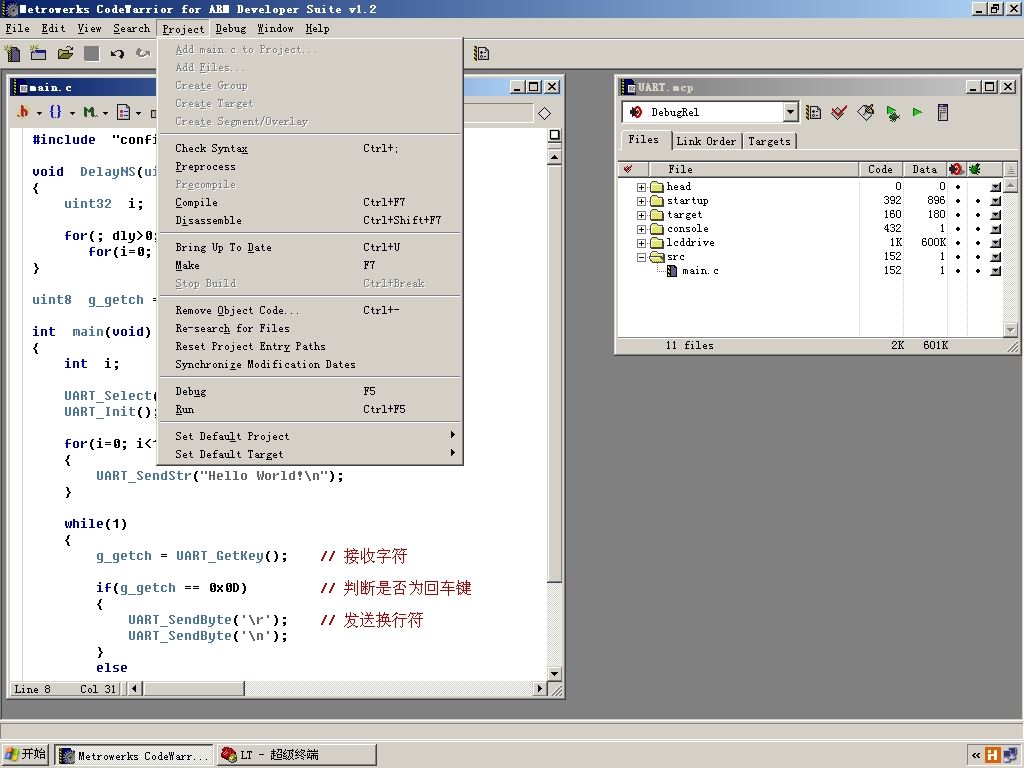Toggle debug dot for main.c file row

[978, 270]
